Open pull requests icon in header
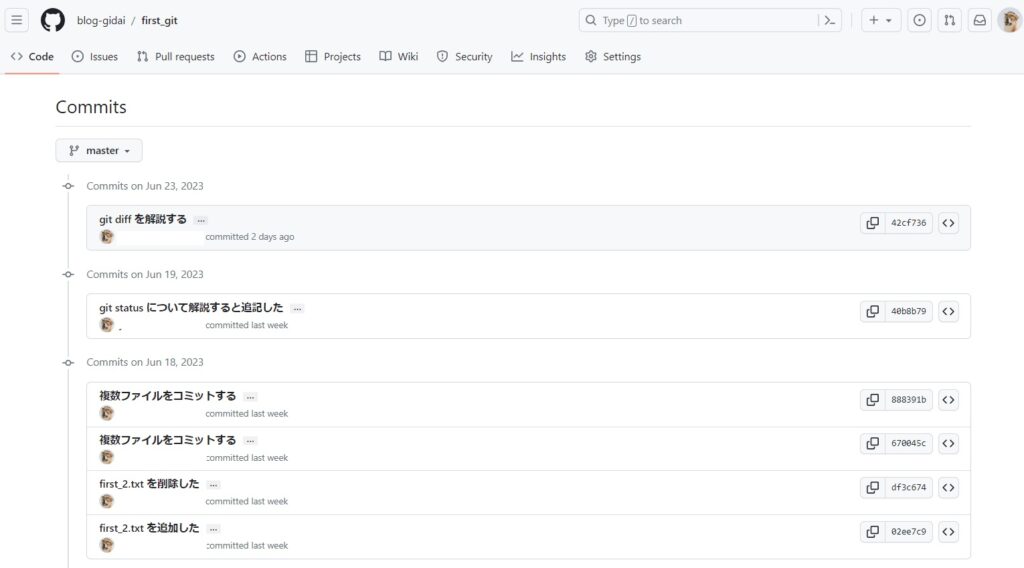Screen dimensions: 1024x568 pyautogui.click(x=950, y=20)
